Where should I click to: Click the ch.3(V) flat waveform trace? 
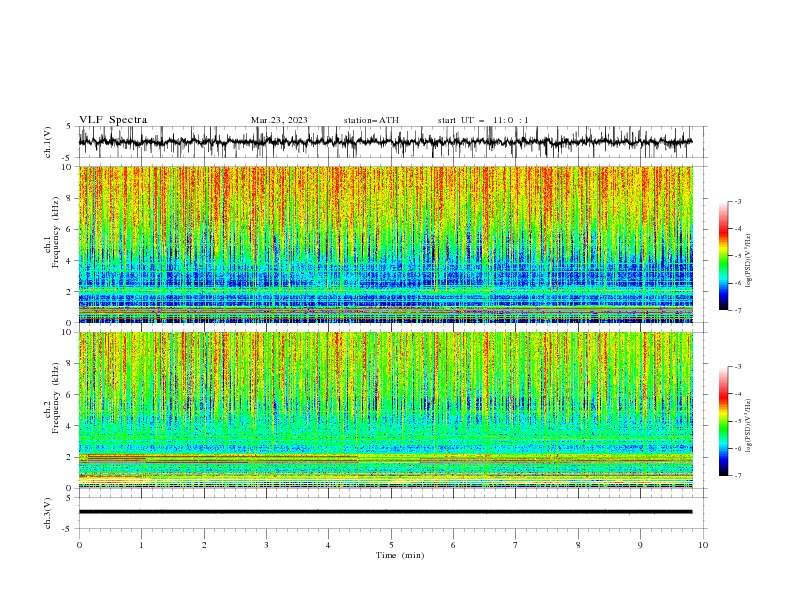(385, 512)
